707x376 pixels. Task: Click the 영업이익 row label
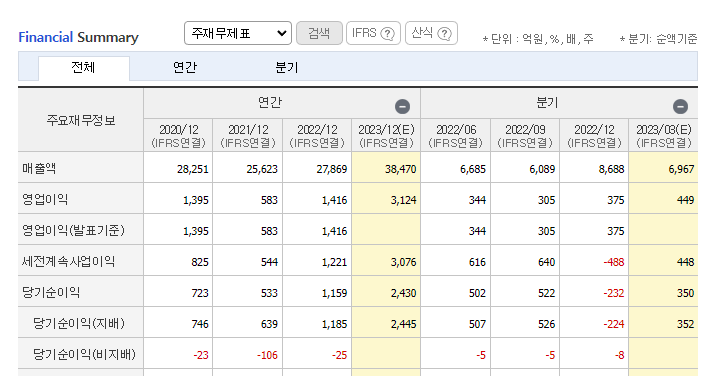[45, 200]
